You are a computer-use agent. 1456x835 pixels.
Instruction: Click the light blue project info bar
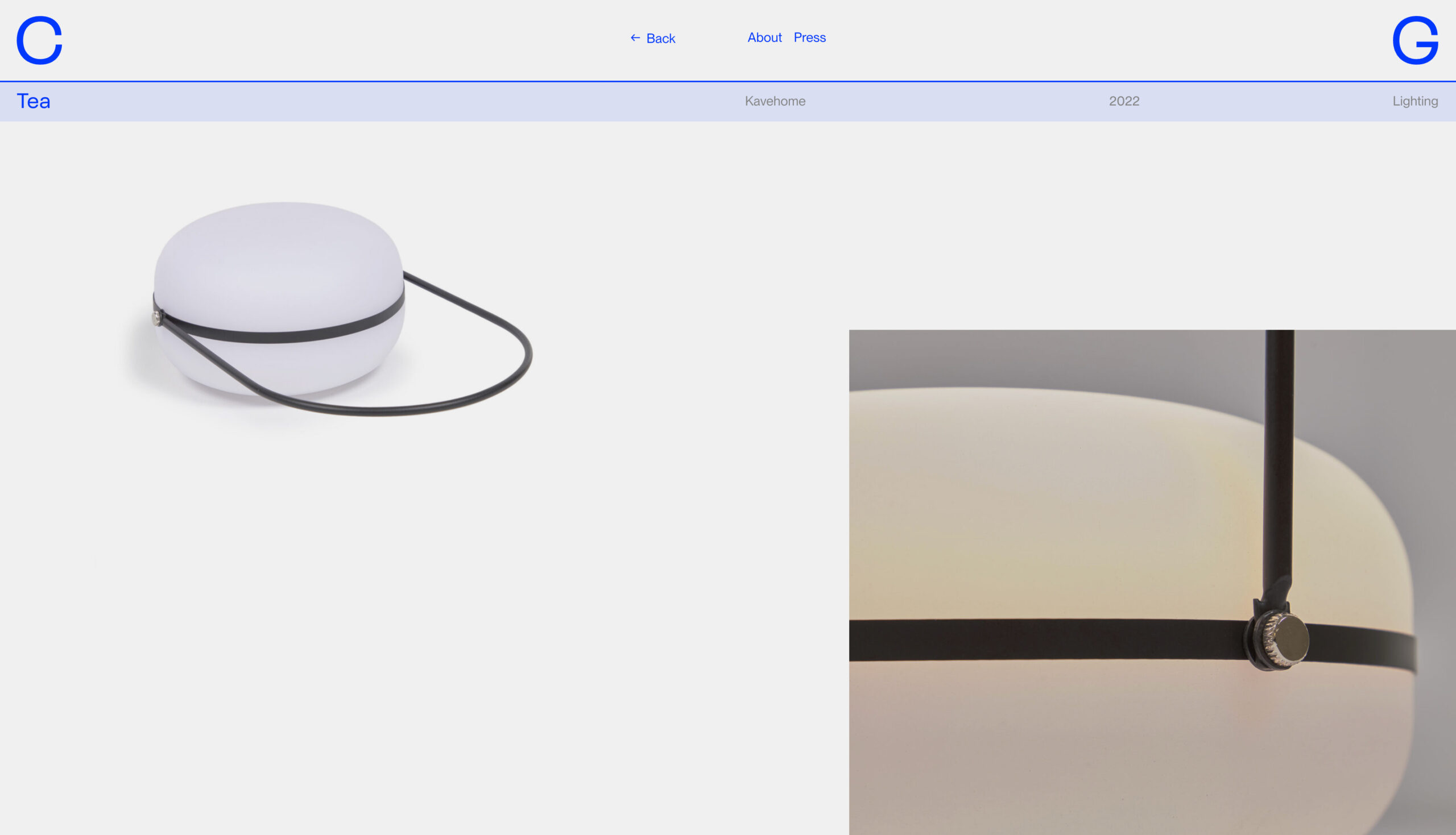(402, 102)
